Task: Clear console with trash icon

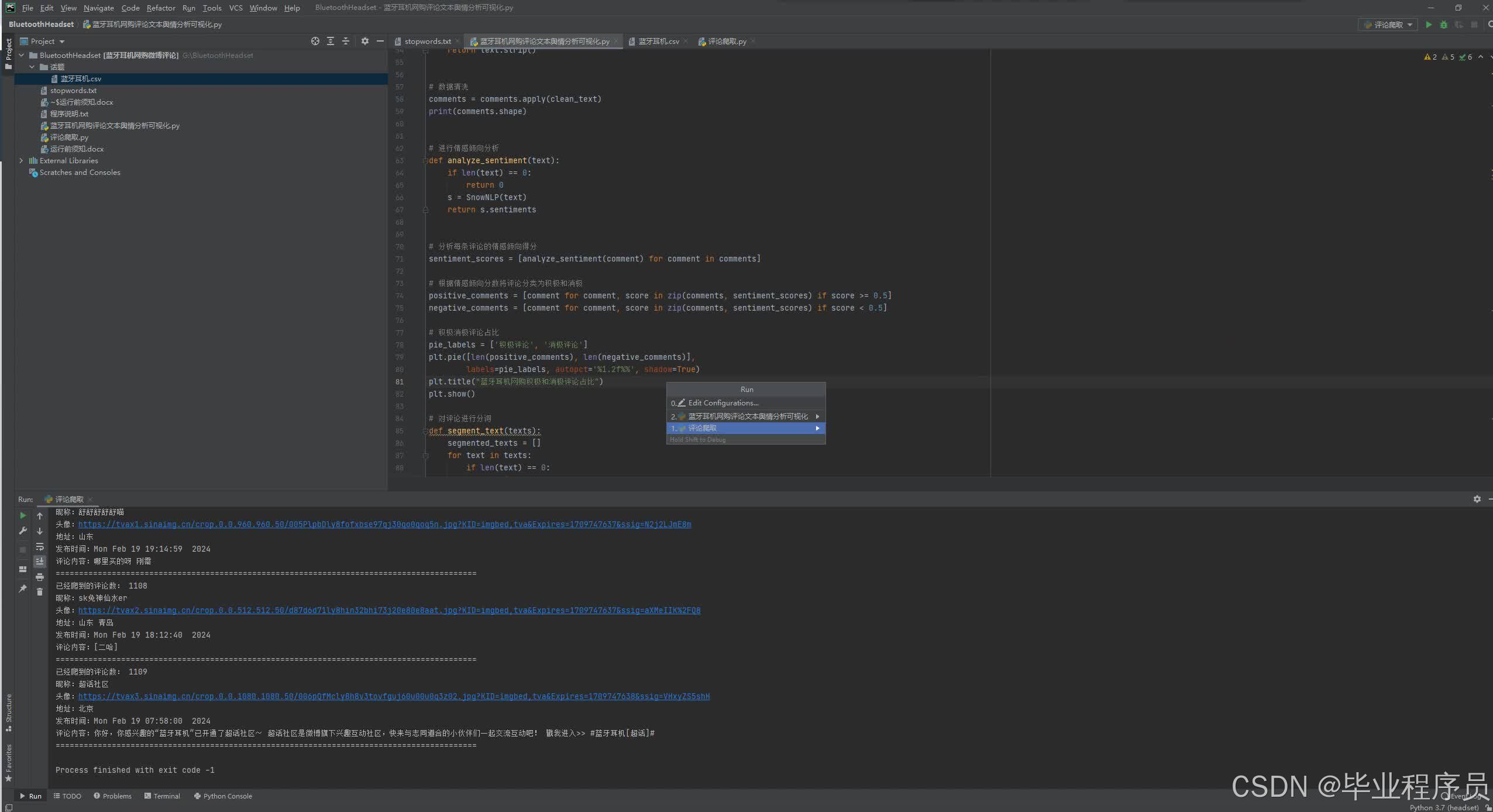Action: (x=40, y=592)
